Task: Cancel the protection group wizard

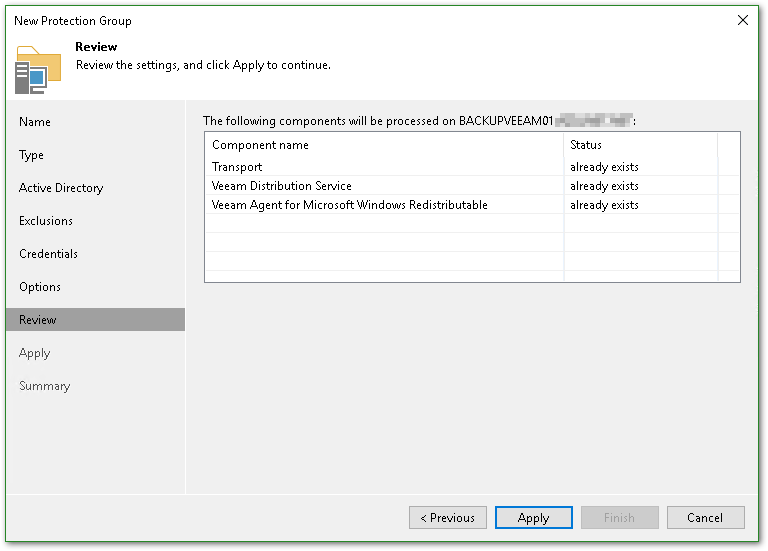Action: [x=705, y=518]
